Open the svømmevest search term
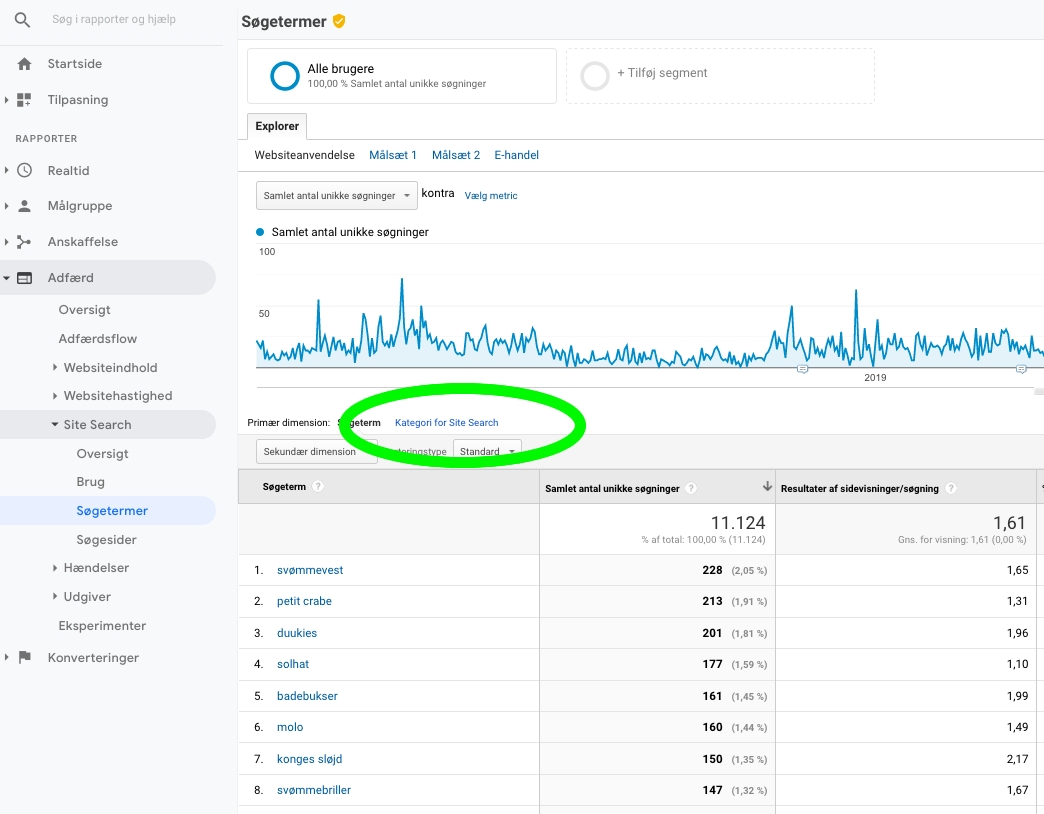This screenshot has width=1044, height=814. click(x=310, y=570)
